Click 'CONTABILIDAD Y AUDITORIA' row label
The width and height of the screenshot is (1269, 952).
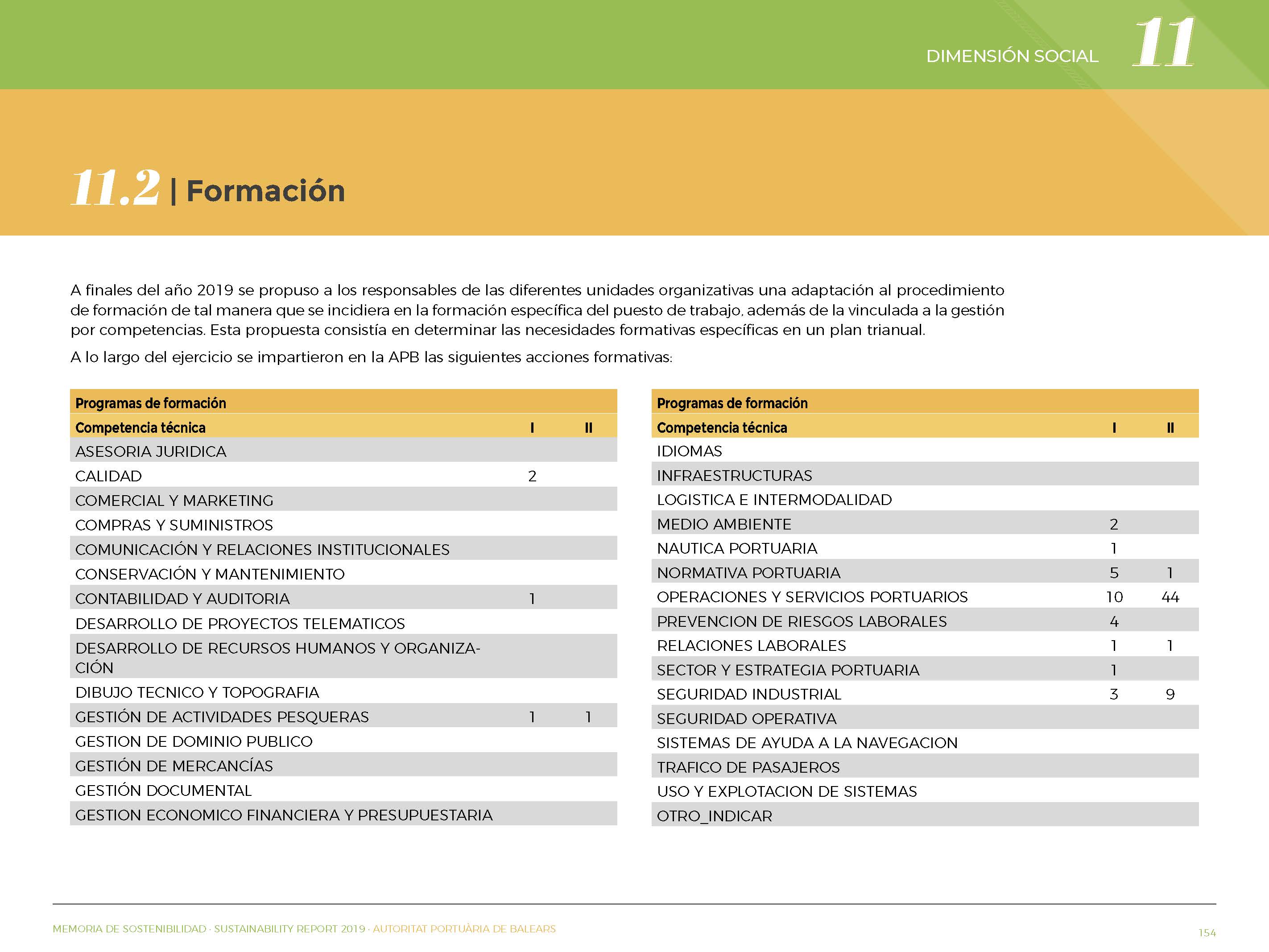click(182, 599)
